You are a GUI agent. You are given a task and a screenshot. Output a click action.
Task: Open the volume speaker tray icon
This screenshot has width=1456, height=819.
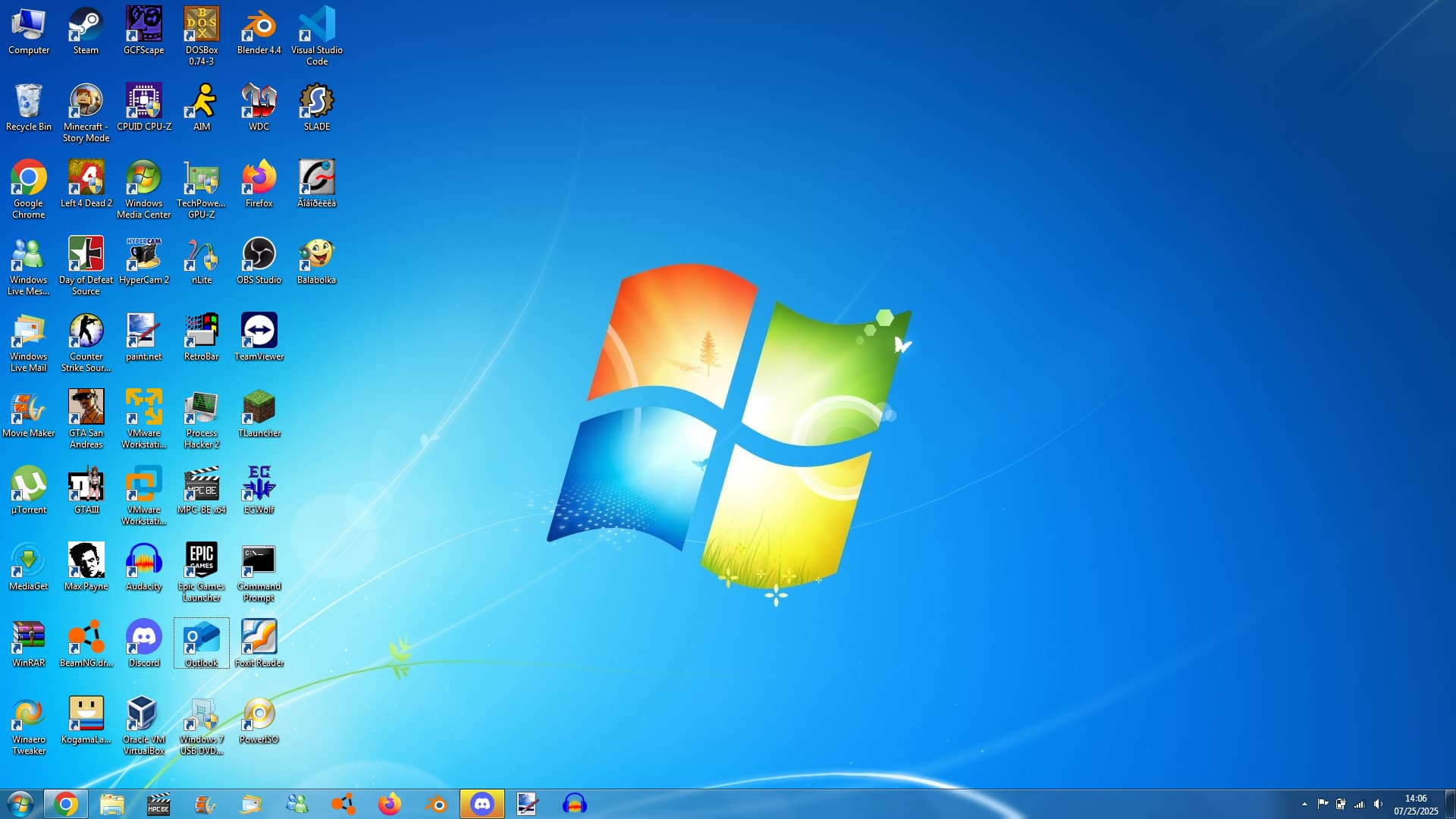1378,804
